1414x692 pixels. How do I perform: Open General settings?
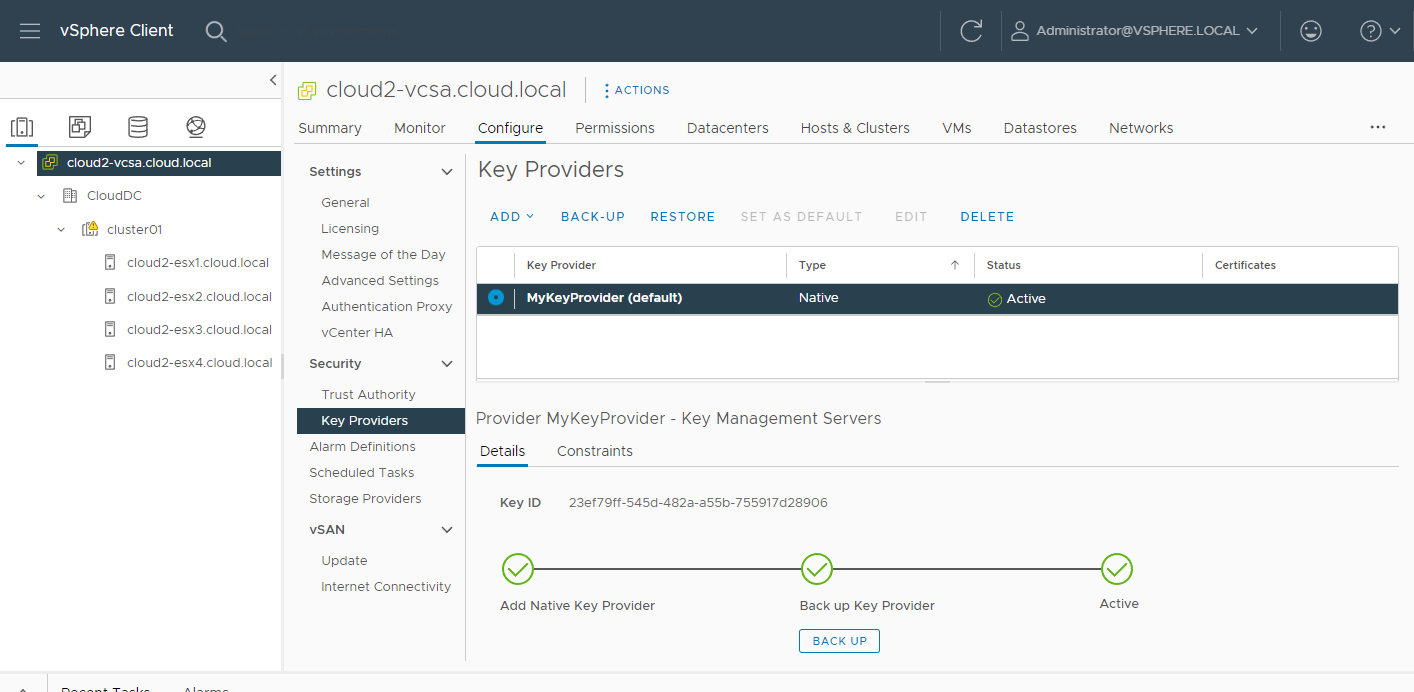click(345, 203)
